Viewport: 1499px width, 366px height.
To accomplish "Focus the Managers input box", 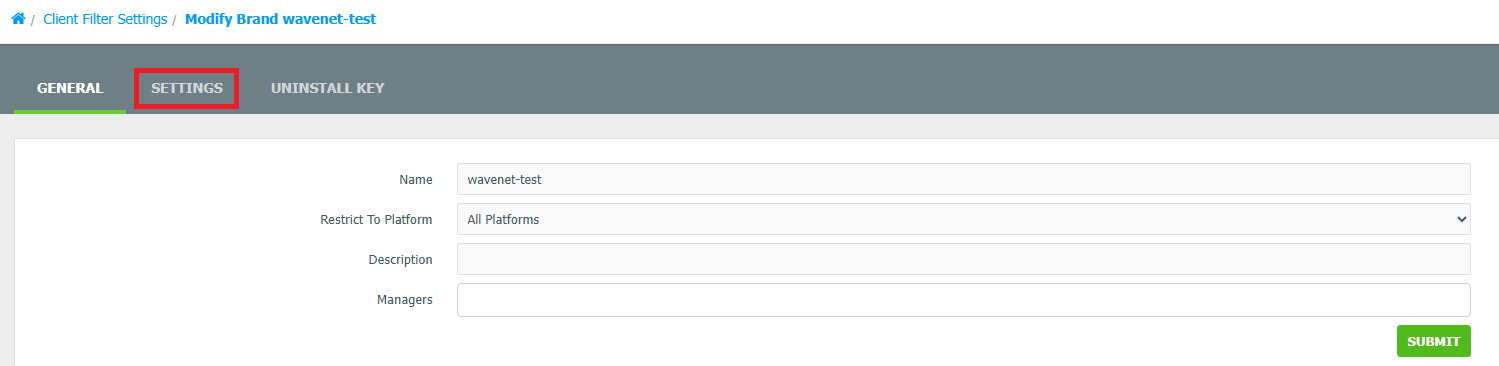I will point(963,300).
